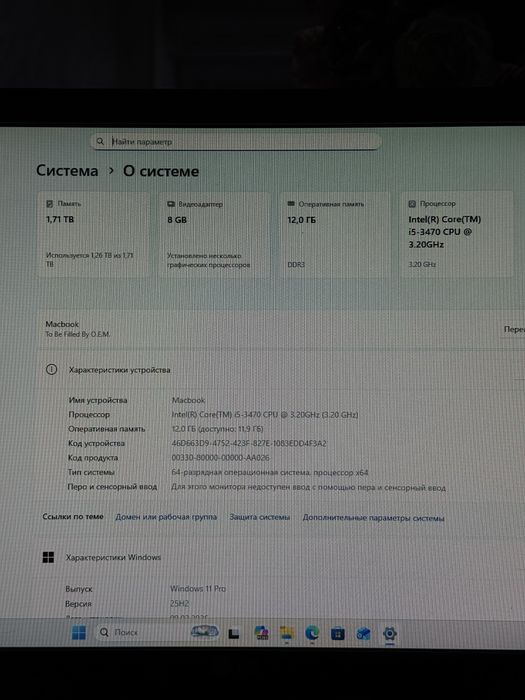Select the Перо и сенсорный ввод value text
This screenshot has width=525, height=700.
click(x=308, y=488)
